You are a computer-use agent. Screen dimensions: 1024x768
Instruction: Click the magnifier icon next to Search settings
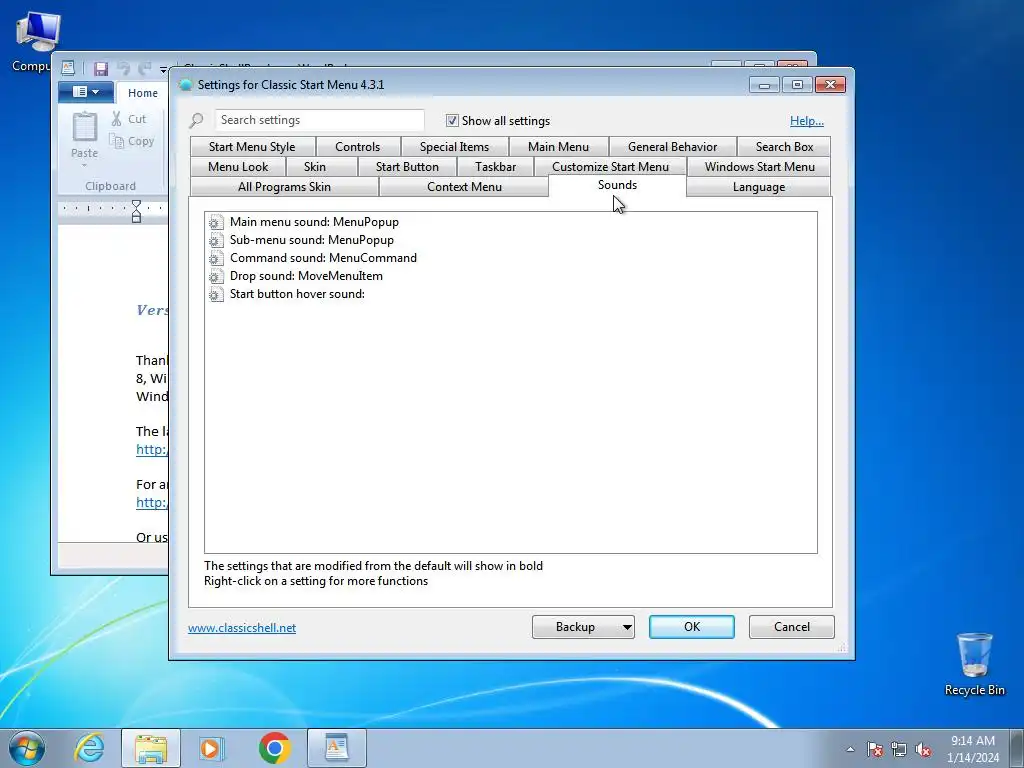197,120
